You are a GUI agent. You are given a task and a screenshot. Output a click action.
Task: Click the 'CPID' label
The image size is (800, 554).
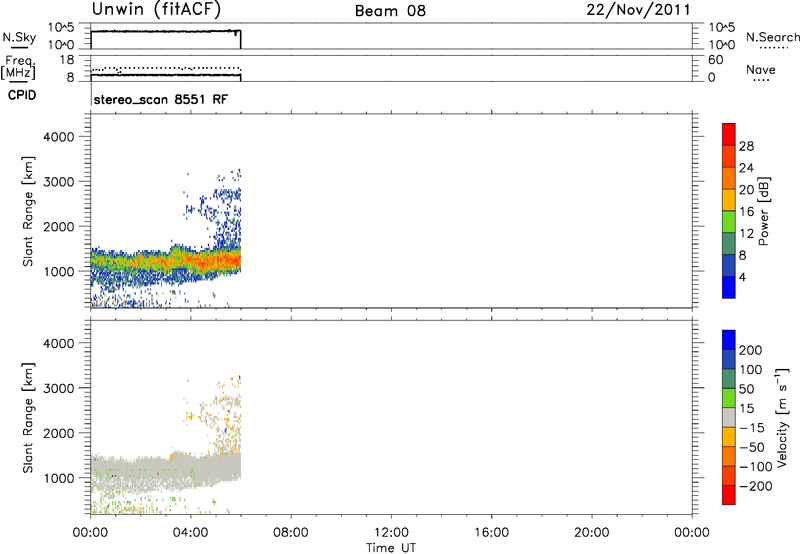click(x=22, y=95)
